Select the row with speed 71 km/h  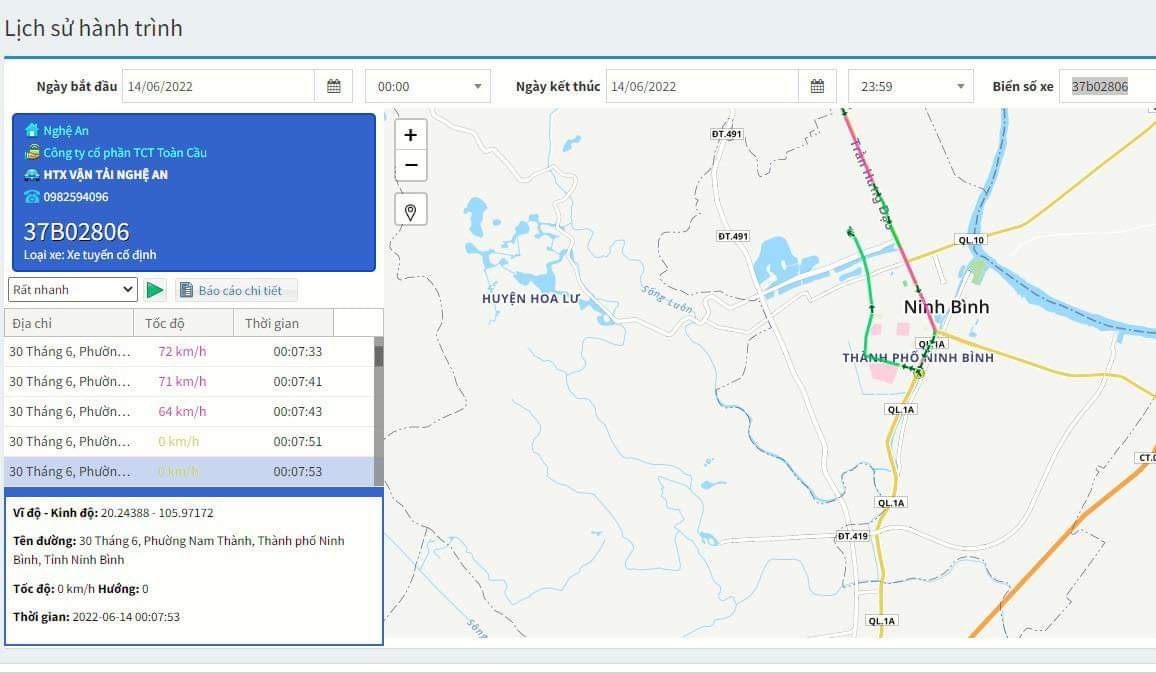pyautogui.click(x=189, y=382)
